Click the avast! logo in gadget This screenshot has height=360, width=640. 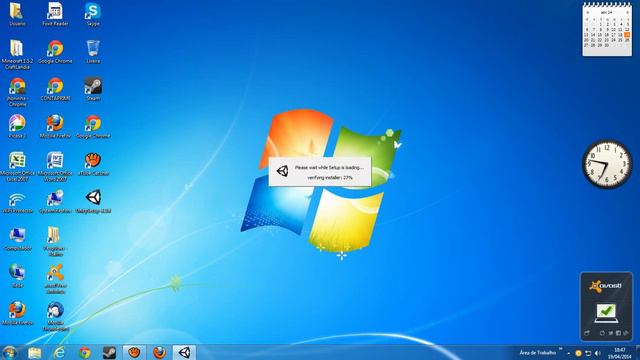606,286
